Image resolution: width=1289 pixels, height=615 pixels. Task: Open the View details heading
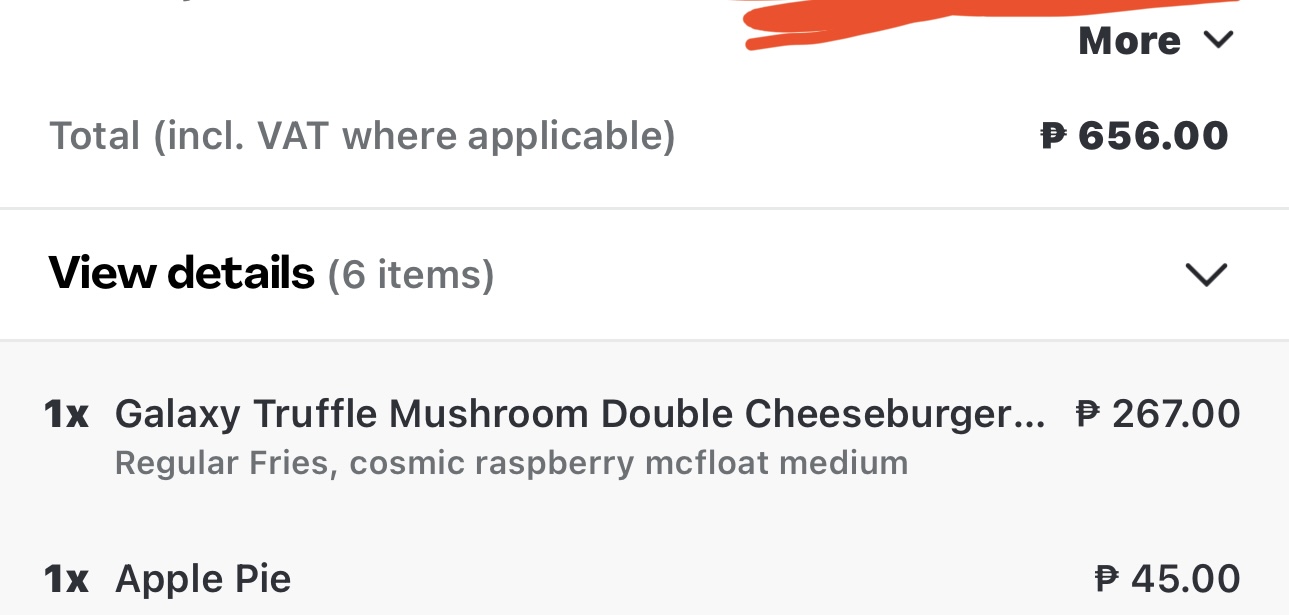click(181, 273)
